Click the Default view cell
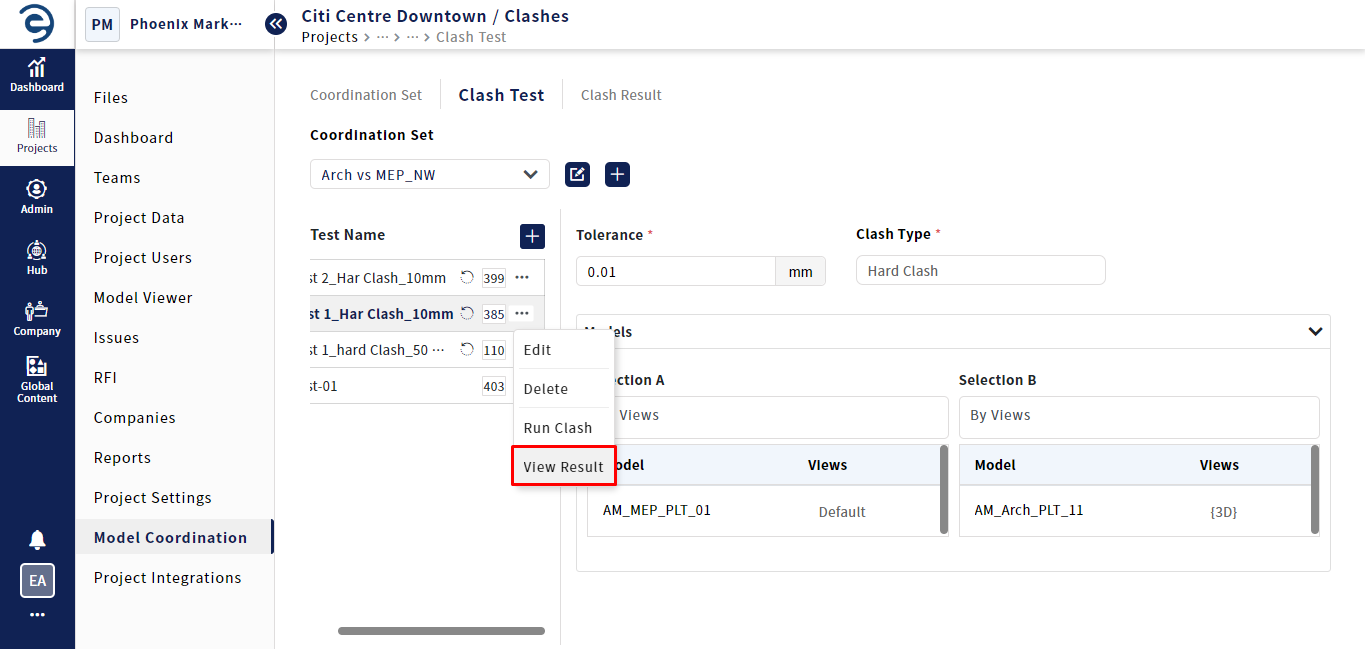Screen dimensions: 1365x649 [x=842, y=512]
